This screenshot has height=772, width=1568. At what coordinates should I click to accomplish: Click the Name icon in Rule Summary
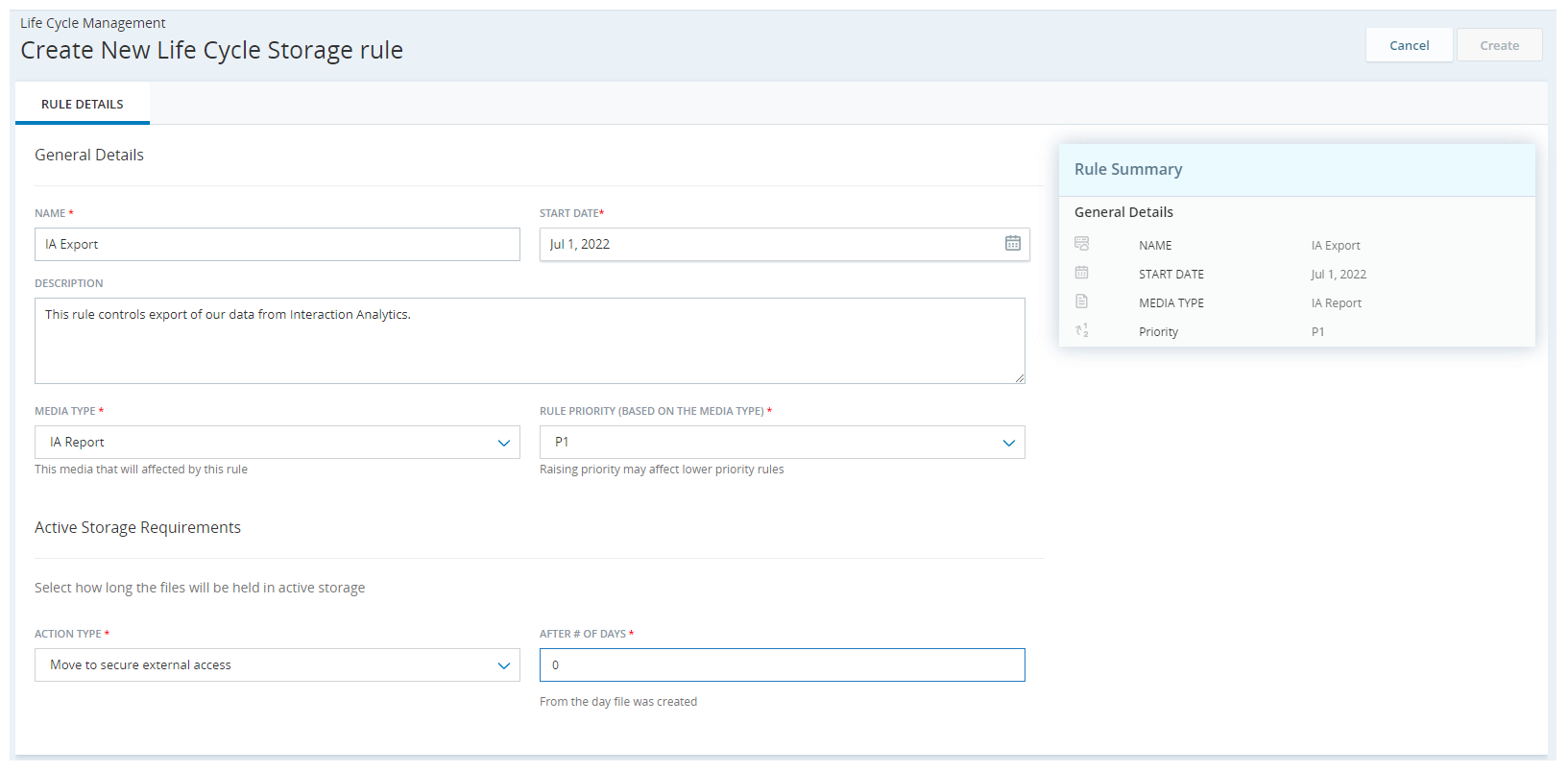tap(1081, 244)
